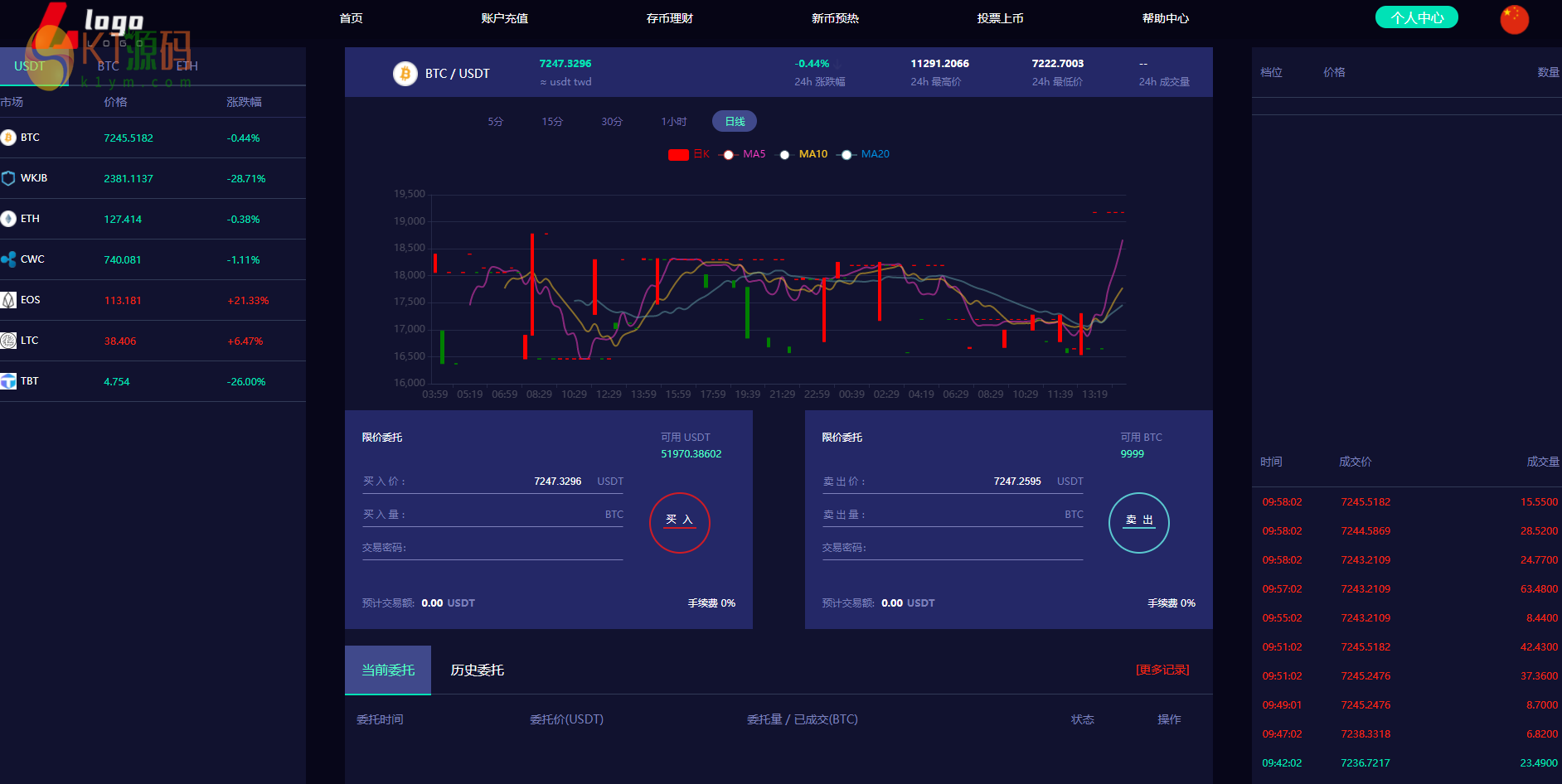Click the TBT coin icon
The image size is (1562, 784).
click(8, 381)
